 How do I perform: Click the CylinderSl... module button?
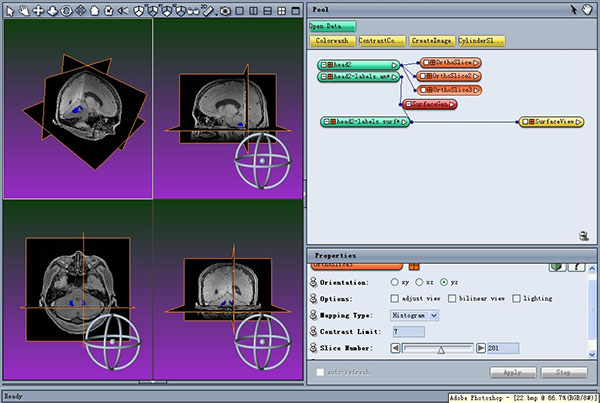click(481, 41)
